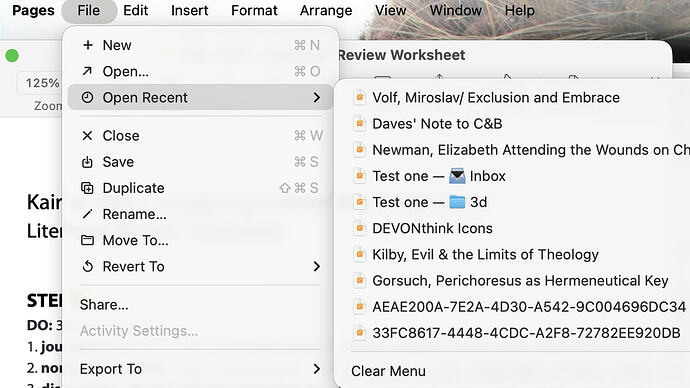Open the Edit menu
The height and width of the screenshot is (388, 690).
[x=136, y=10]
